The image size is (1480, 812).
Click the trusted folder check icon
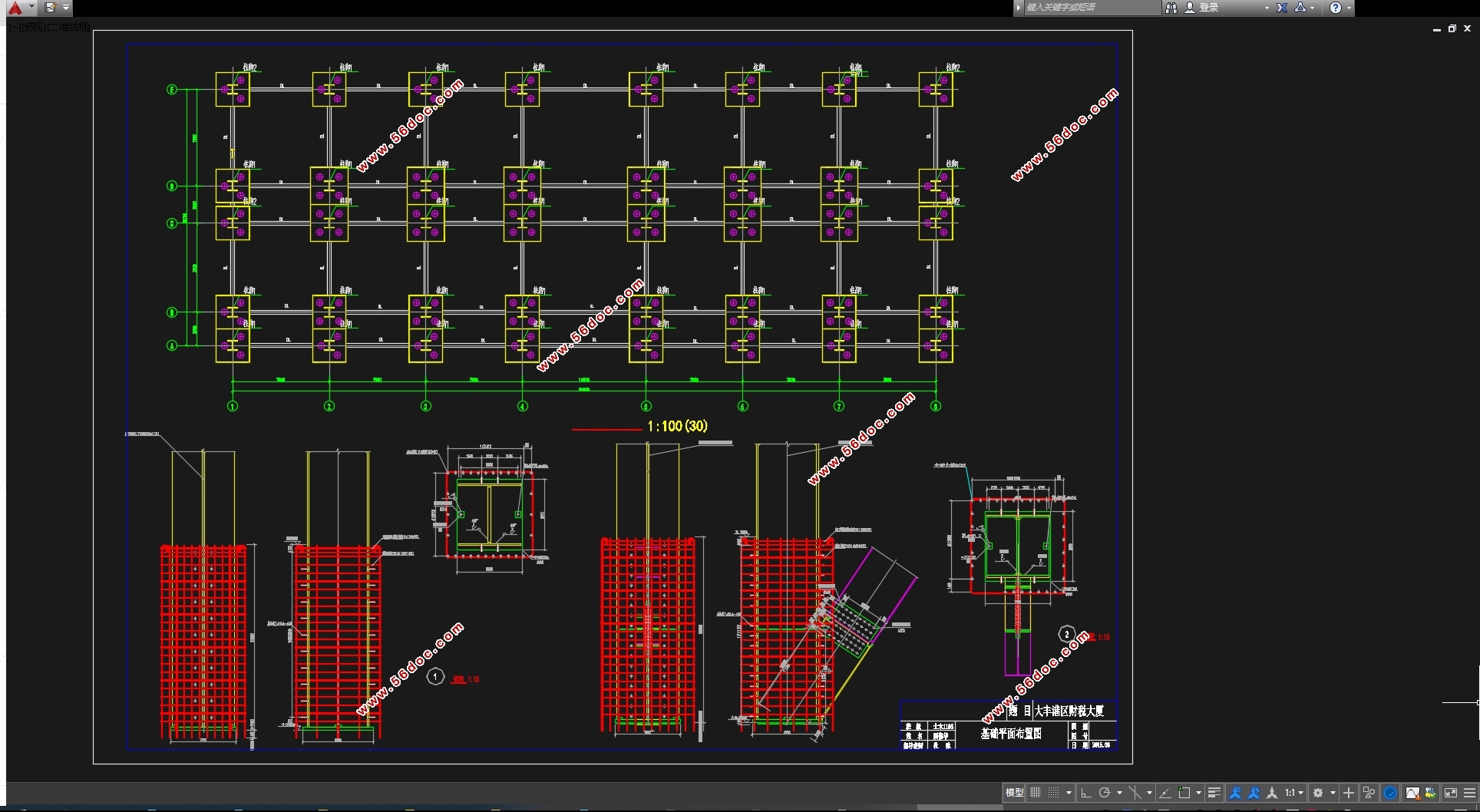click(x=1430, y=793)
